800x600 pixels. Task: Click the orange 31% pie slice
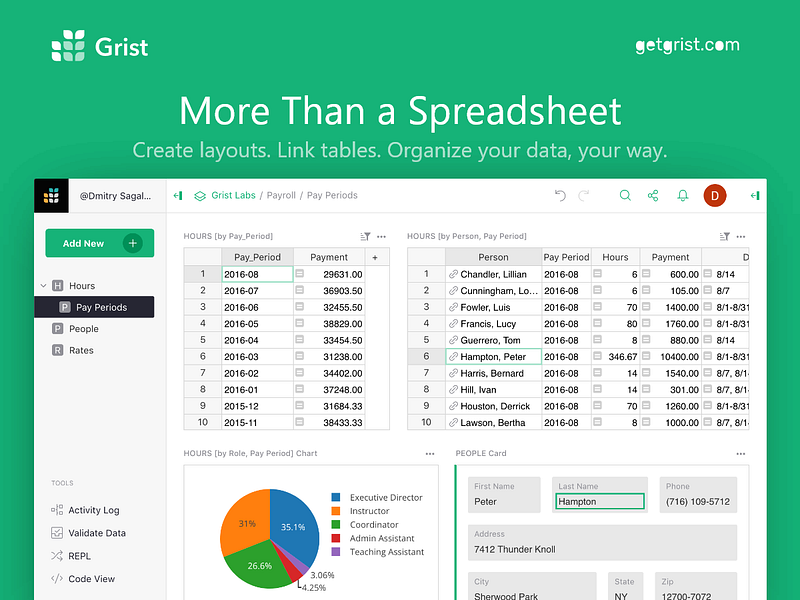click(244, 520)
